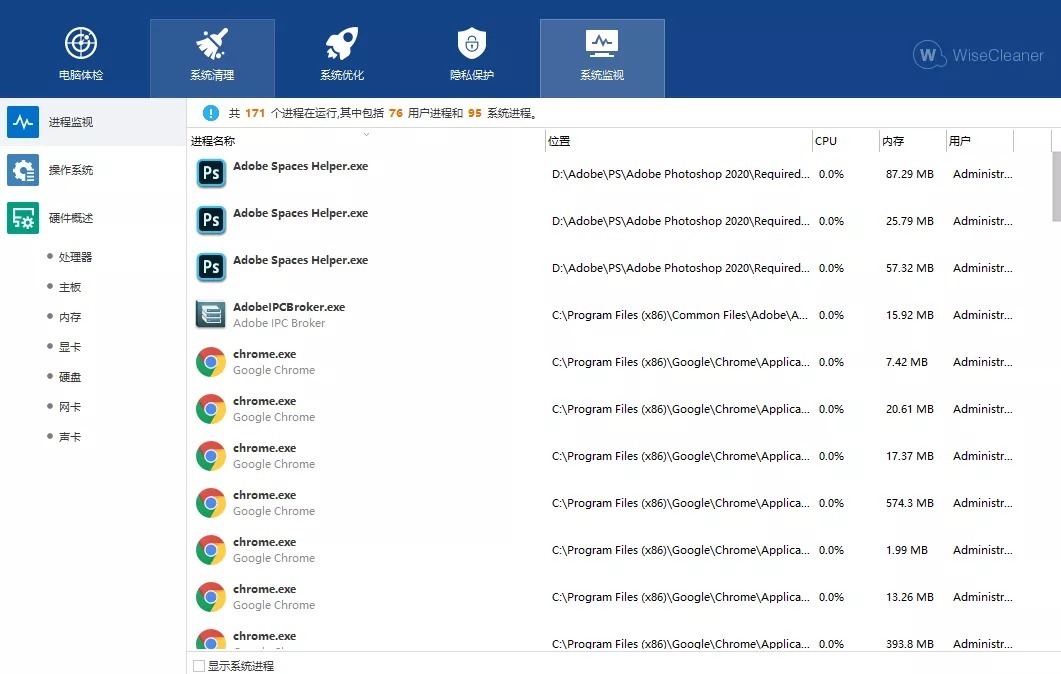Image resolution: width=1061 pixels, height=674 pixels.
Task: Open the 显卡 hardware item
Action: [x=70, y=347]
